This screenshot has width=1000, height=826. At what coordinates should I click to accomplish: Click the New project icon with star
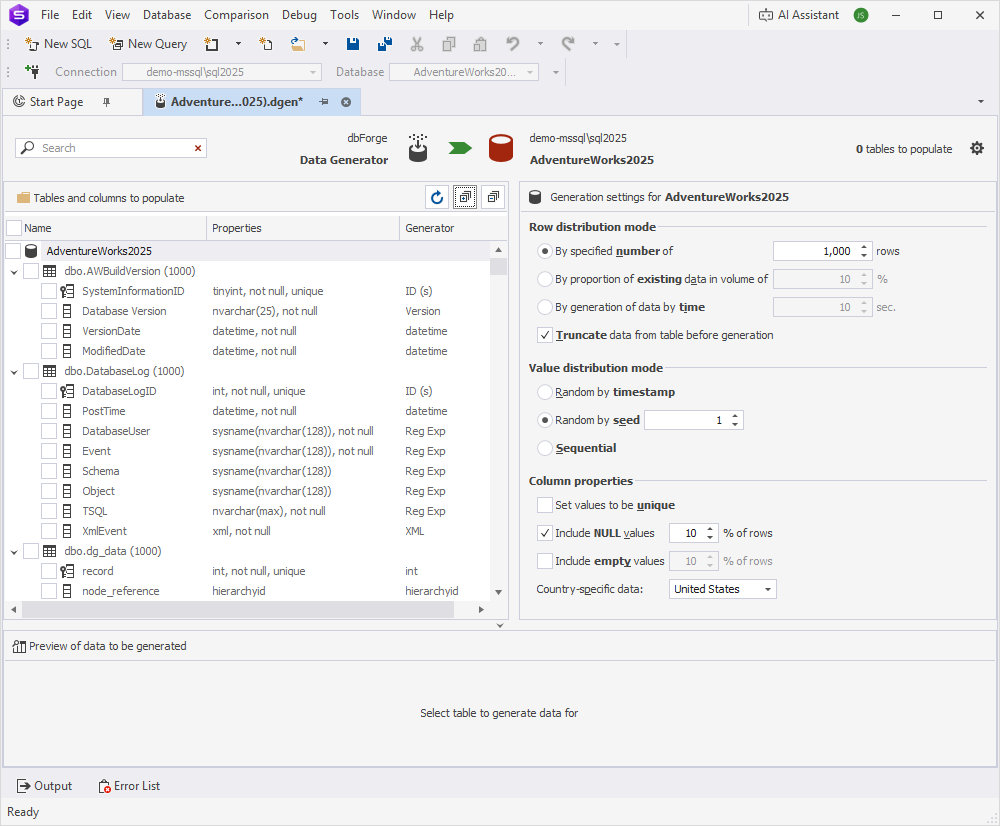tap(211, 44)
